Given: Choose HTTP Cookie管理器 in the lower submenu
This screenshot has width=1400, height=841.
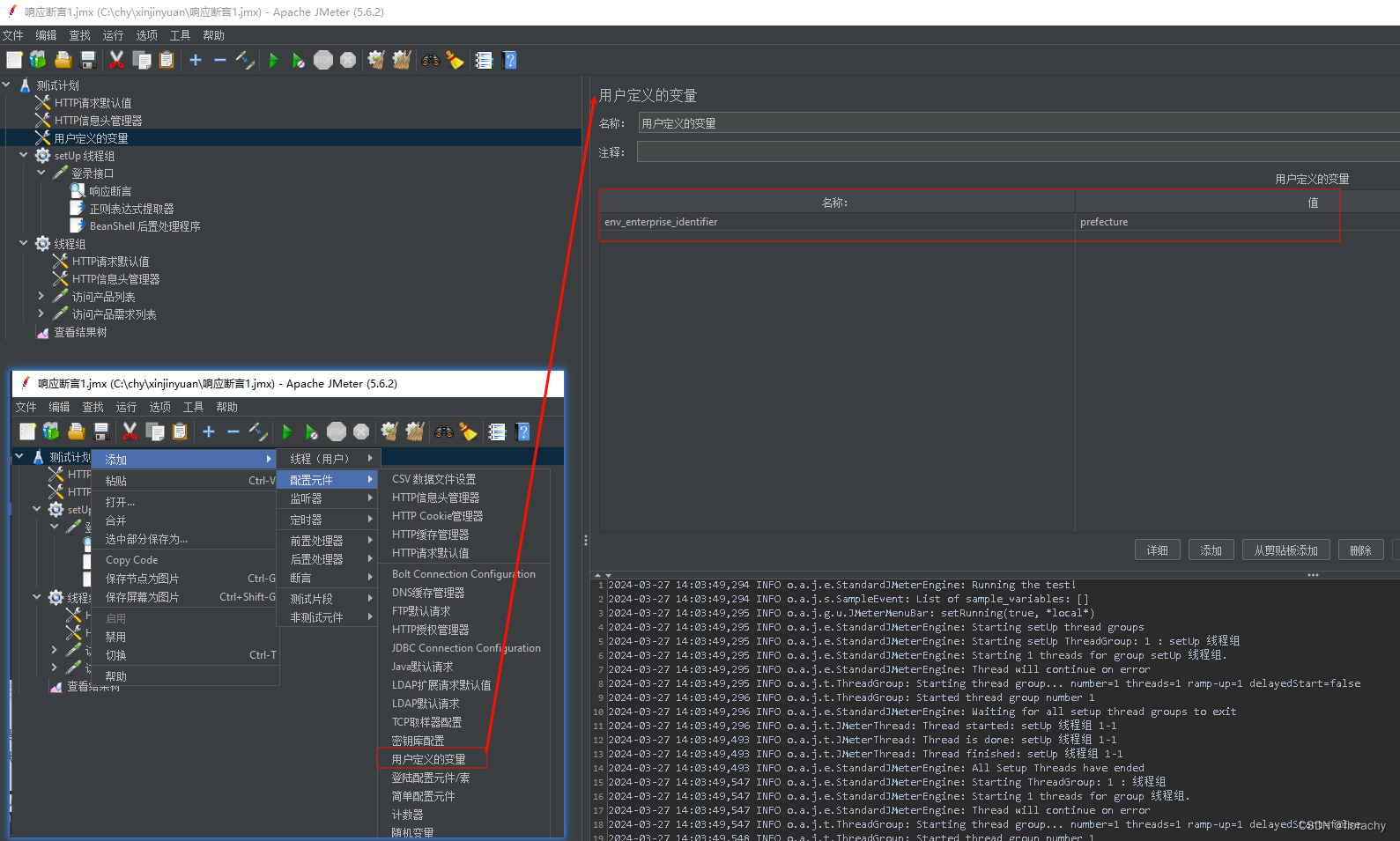Looking at the screenshot, I should pyautogui.click(x=437, y=516).
